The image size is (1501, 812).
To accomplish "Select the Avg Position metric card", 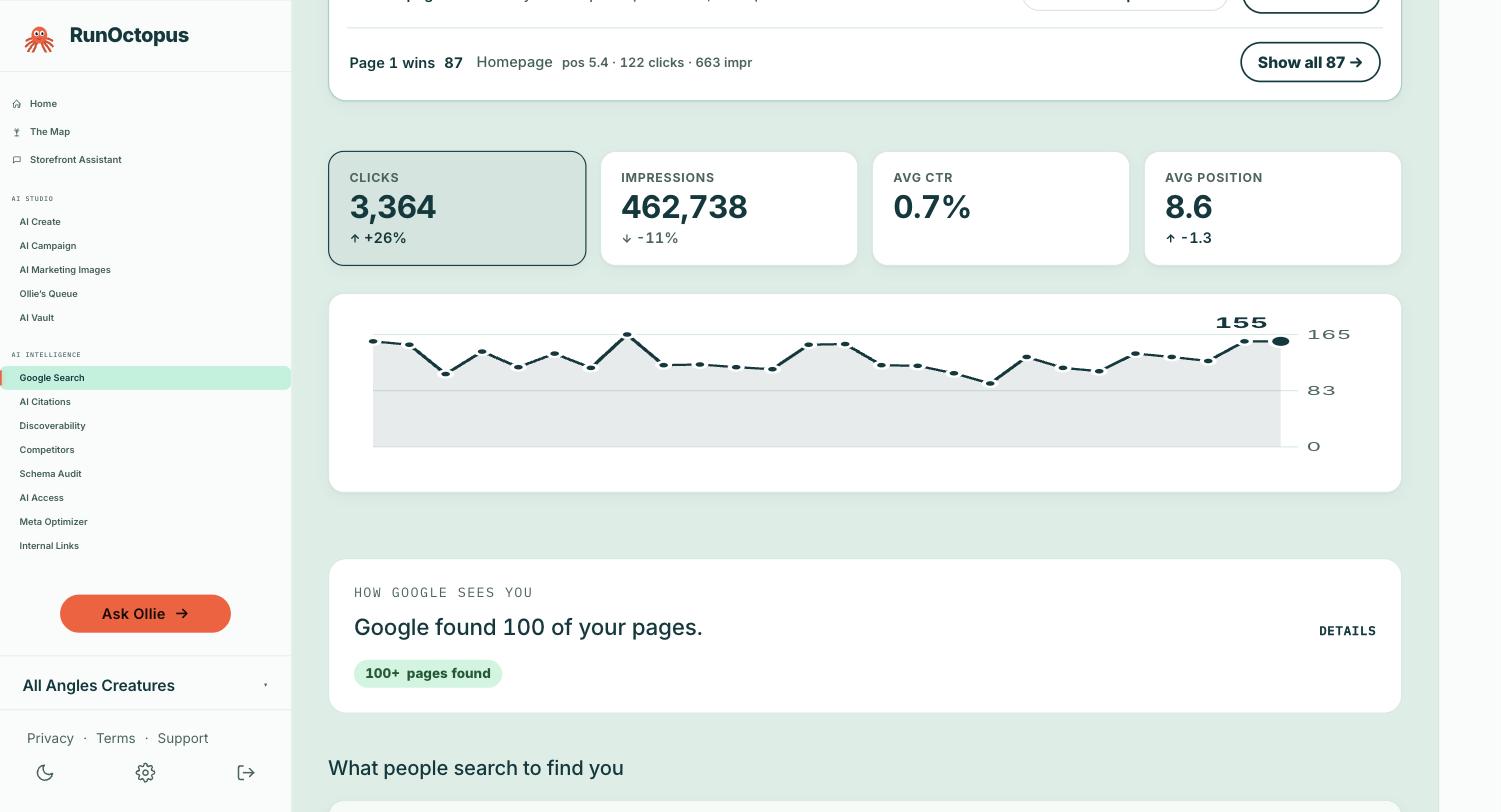I will tap(1273, 208).
